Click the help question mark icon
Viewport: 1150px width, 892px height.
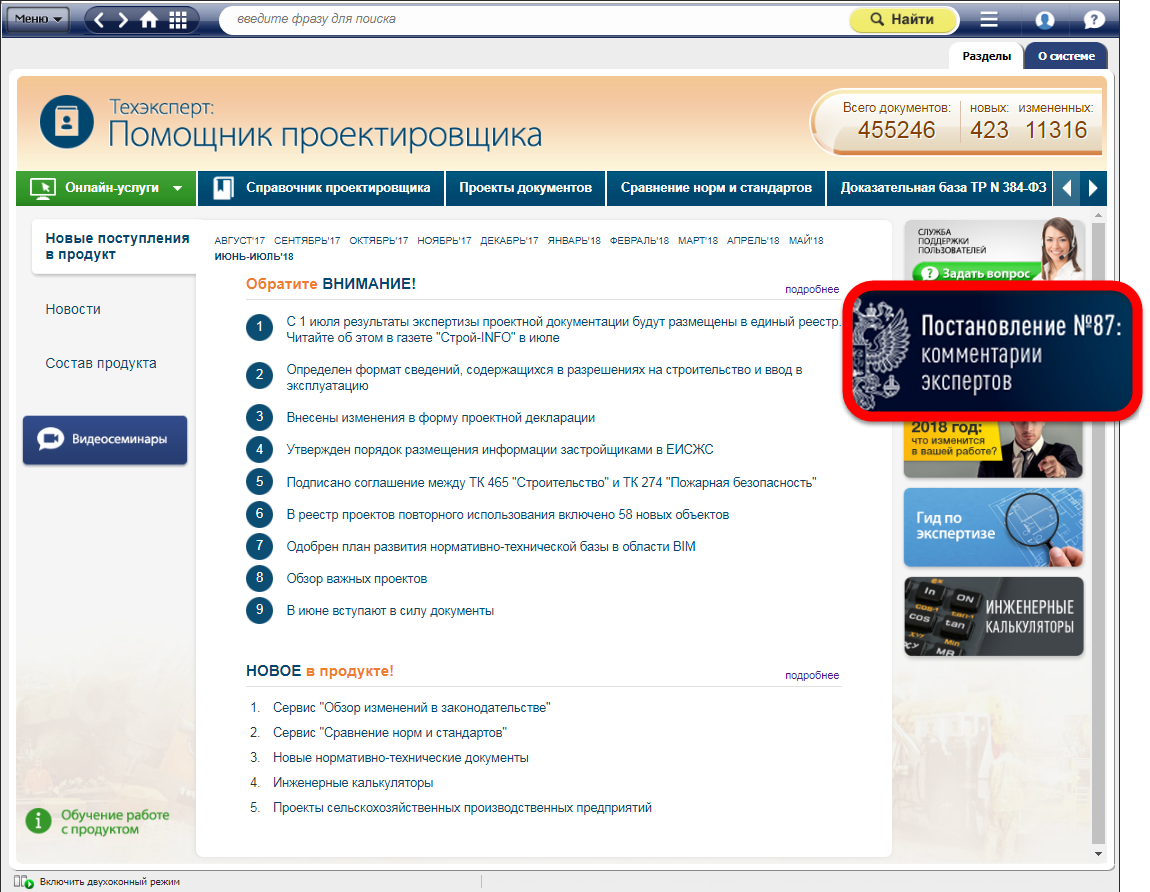(x=1095, y=19)
